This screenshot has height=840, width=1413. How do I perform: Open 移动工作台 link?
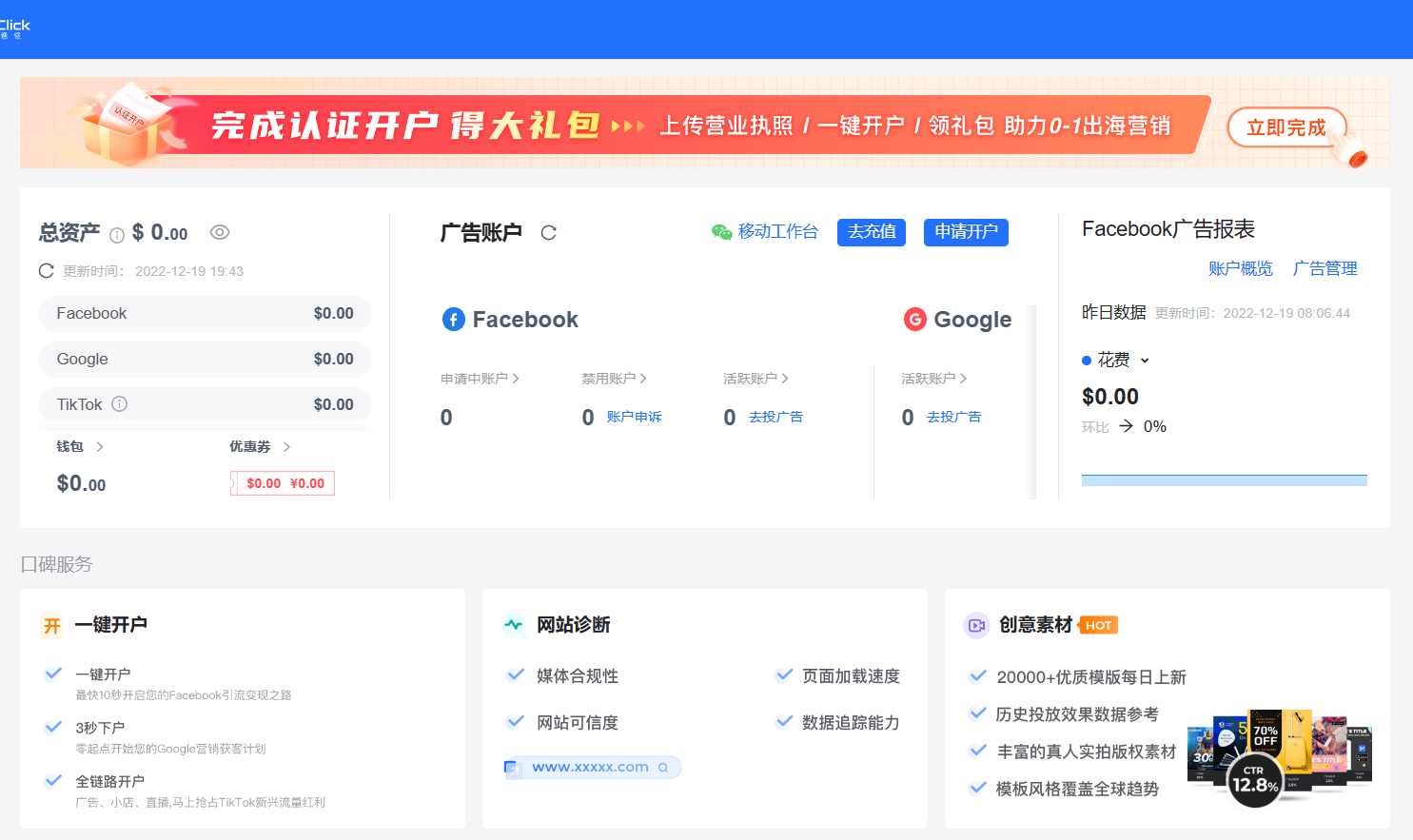tap(778, 231)
